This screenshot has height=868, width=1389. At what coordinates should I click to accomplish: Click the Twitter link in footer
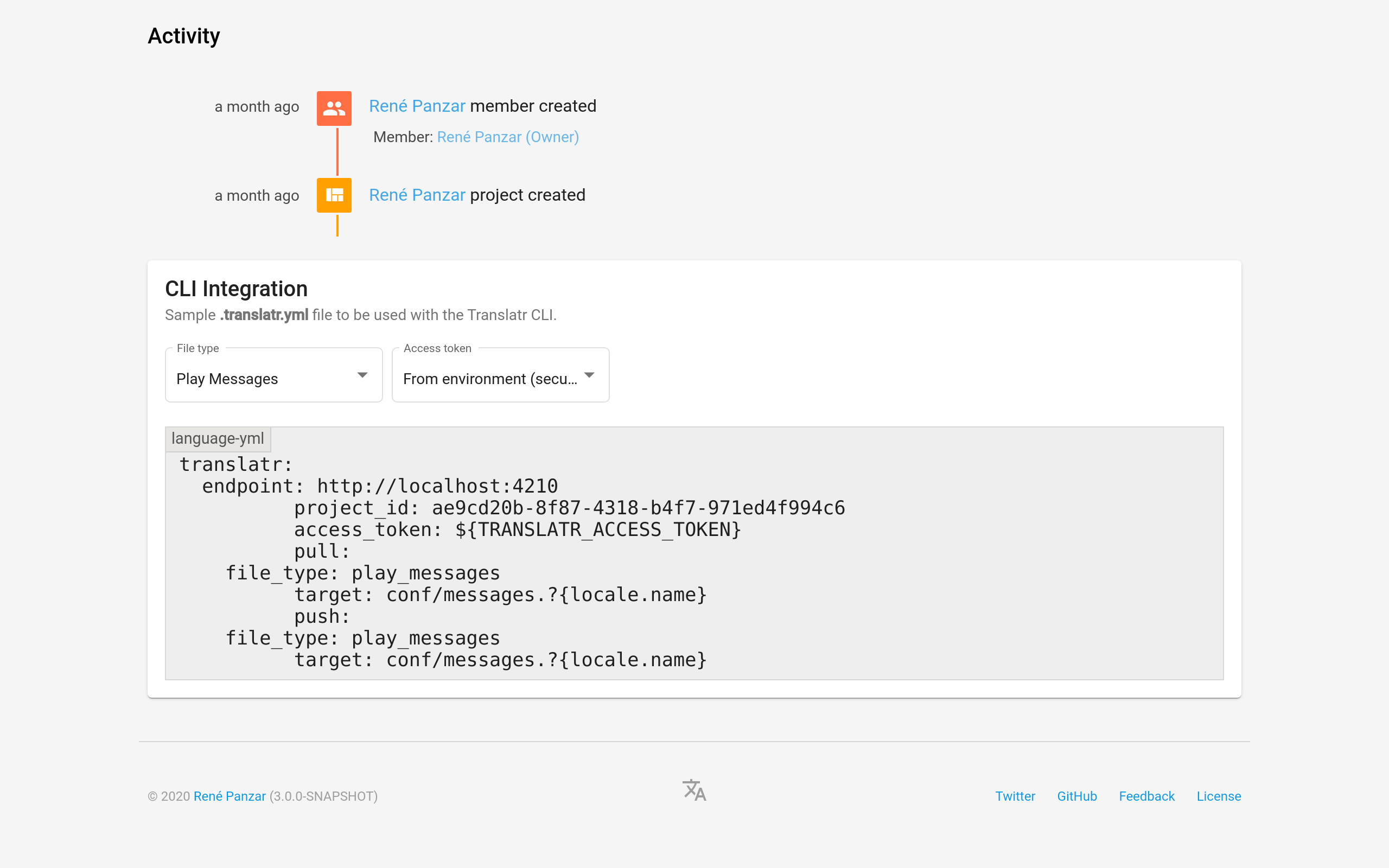pos(1015,796)
